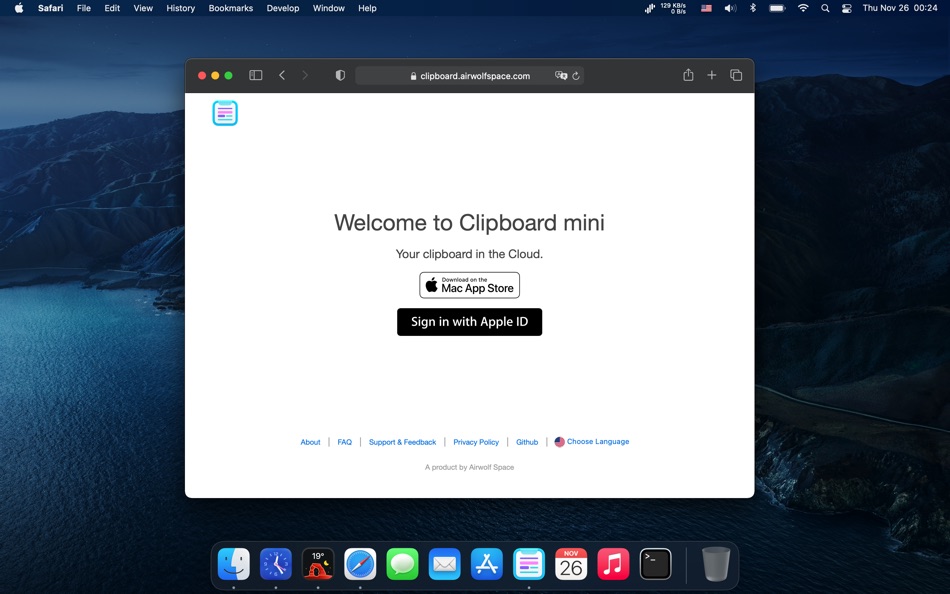Click the Welcome to Clipboard mini heading

470,223
